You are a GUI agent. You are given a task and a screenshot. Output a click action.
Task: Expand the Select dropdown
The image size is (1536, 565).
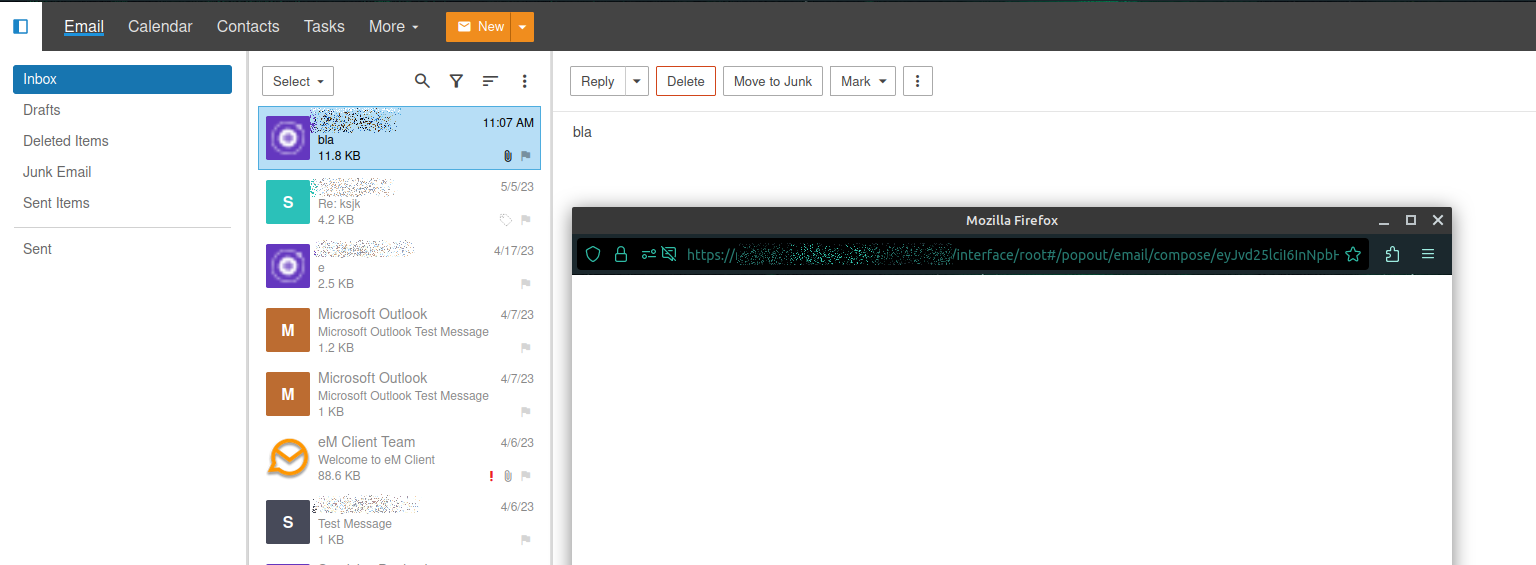[298, 81]
